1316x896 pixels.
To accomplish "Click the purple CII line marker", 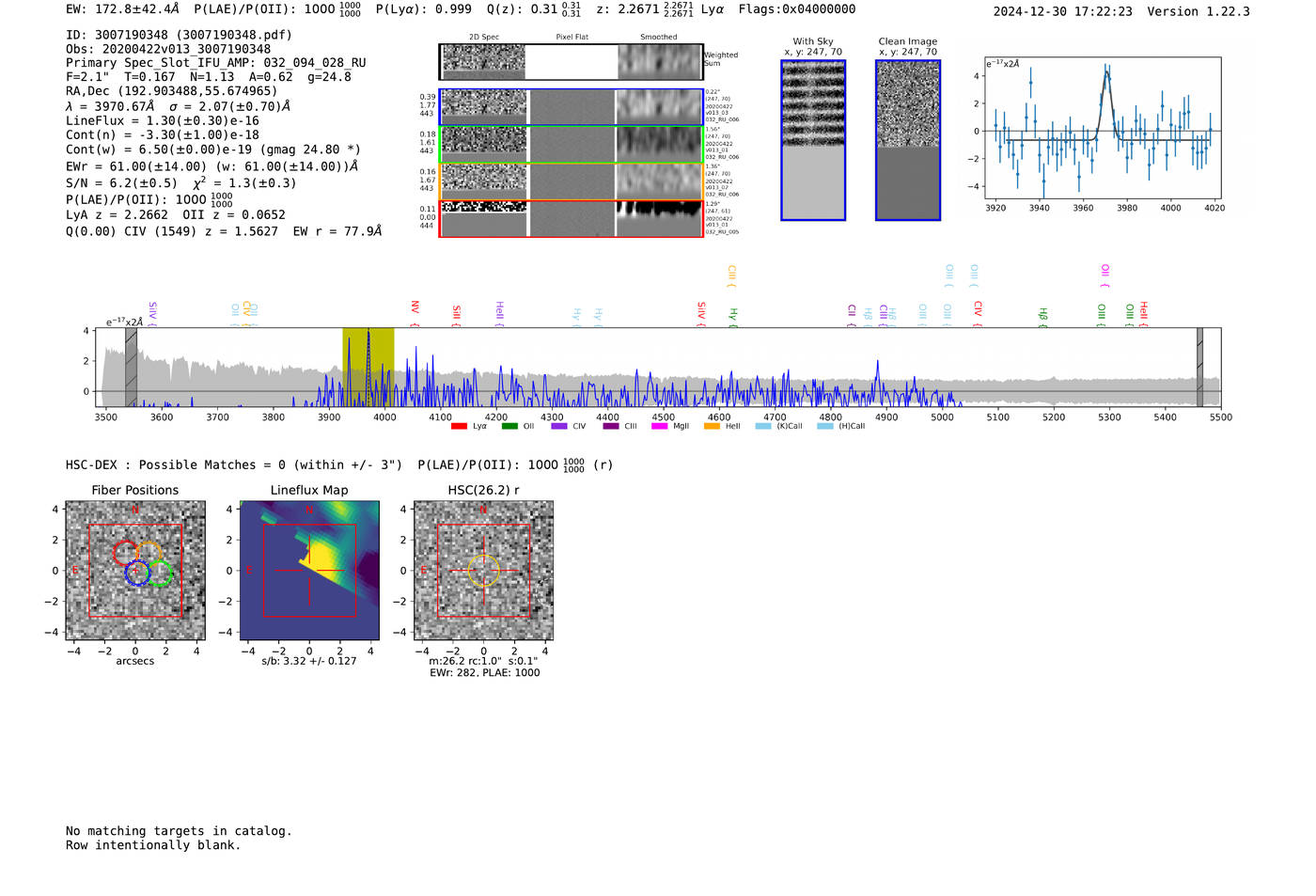I will coord(852,315).
